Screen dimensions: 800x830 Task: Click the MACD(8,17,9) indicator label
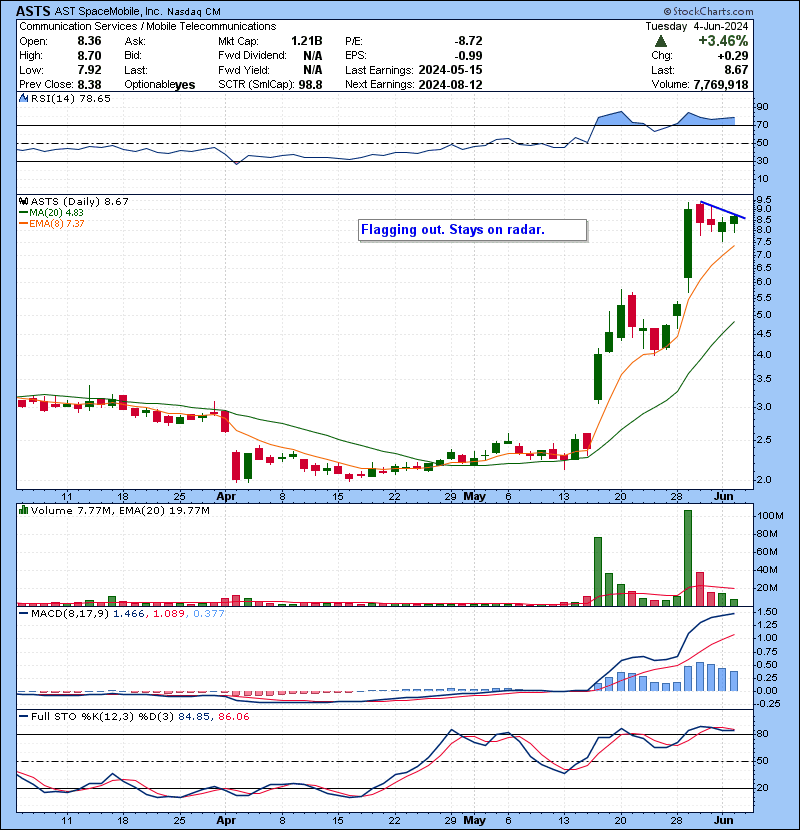click(70, 613)
